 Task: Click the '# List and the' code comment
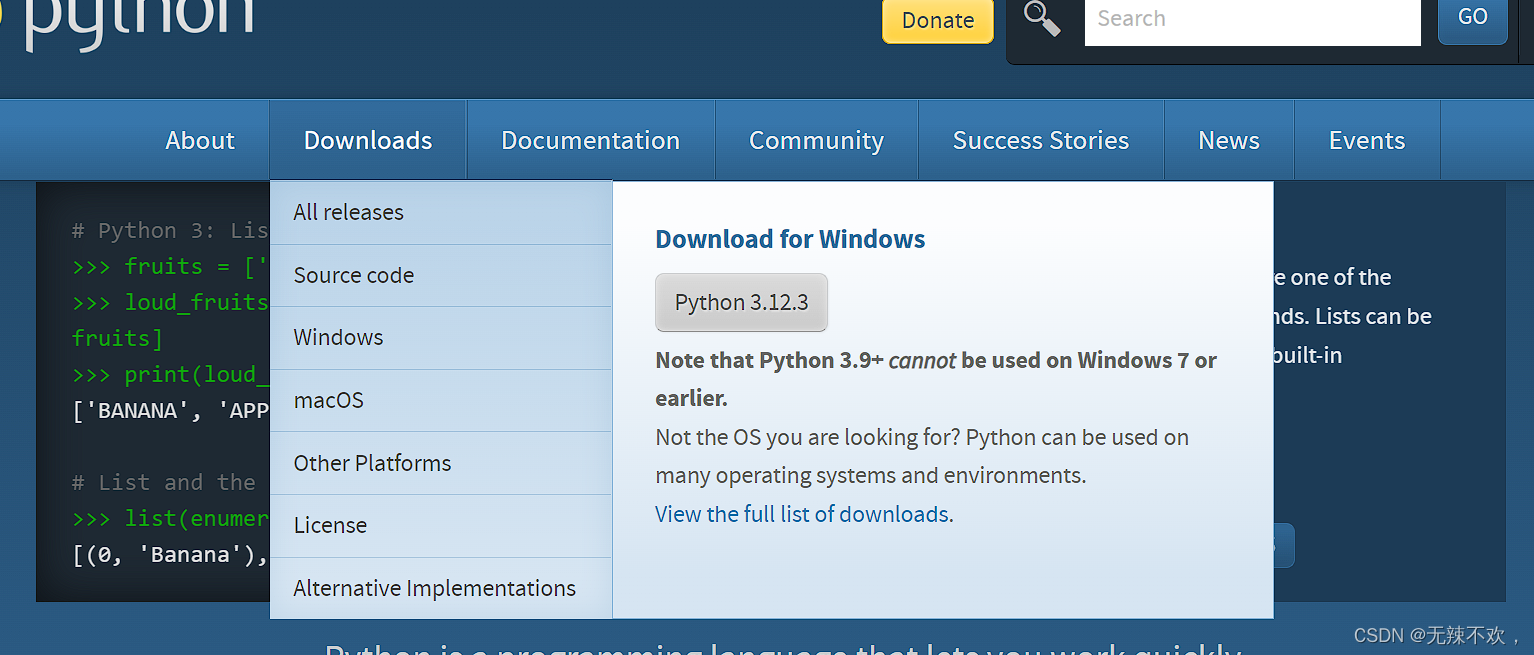(164, 482)
